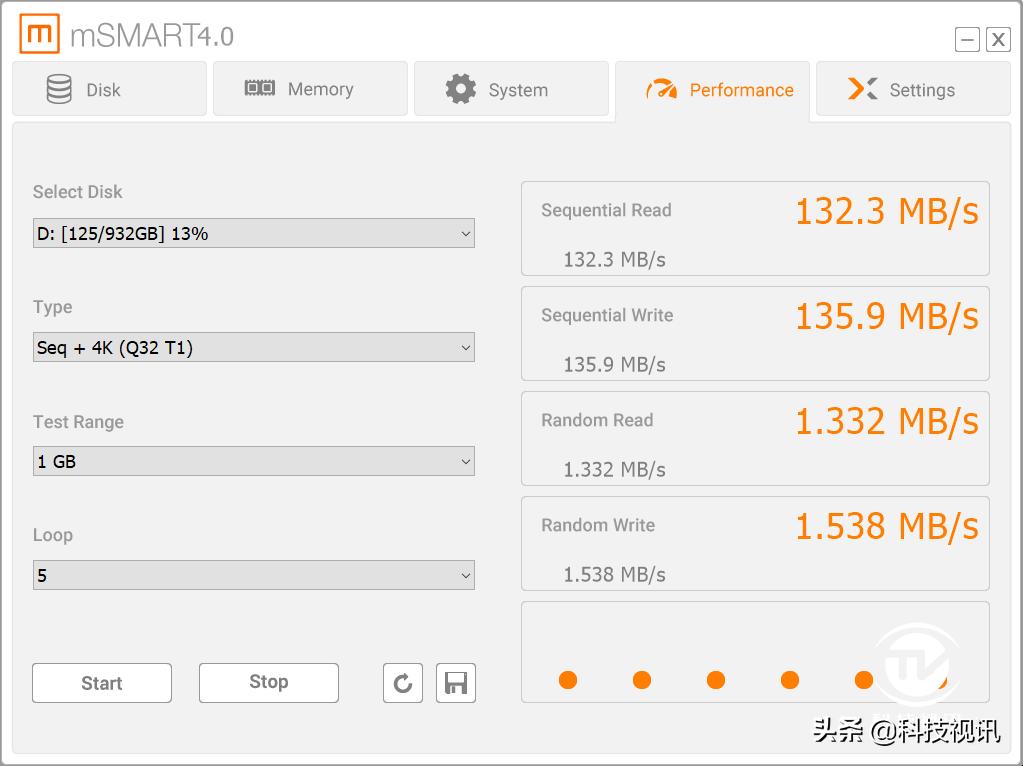Click the first orange progress dot
The width and height of the screenshot is (1023, 766).
point(568,680)
